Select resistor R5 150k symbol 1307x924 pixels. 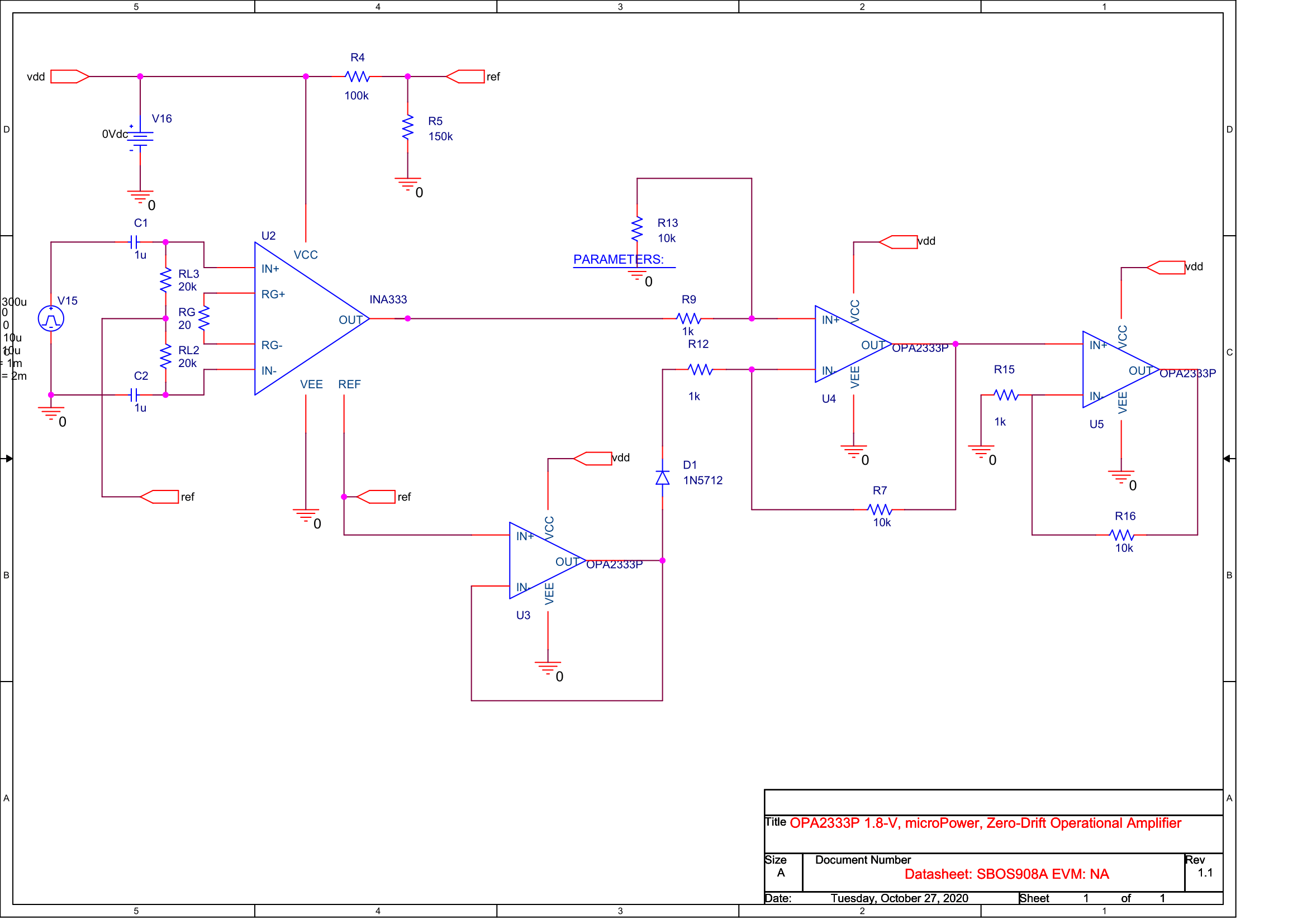tap(407, 127)
